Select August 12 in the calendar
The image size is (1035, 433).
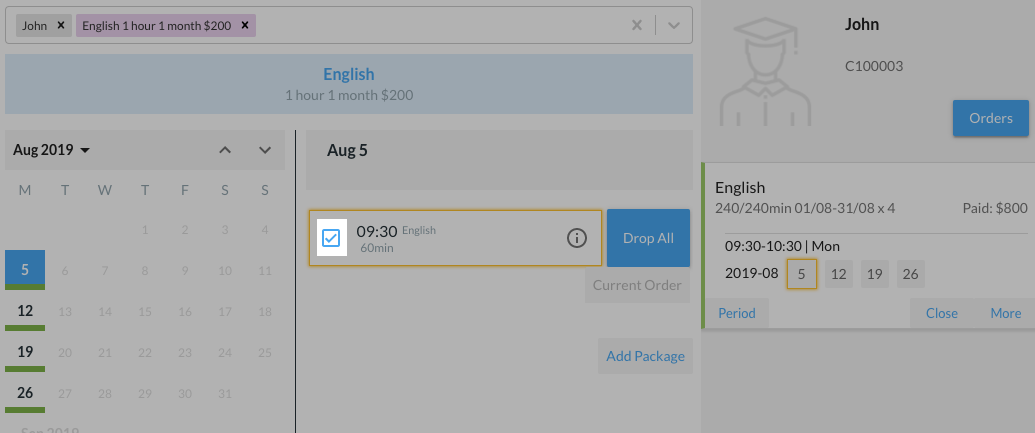click(25, 311)
